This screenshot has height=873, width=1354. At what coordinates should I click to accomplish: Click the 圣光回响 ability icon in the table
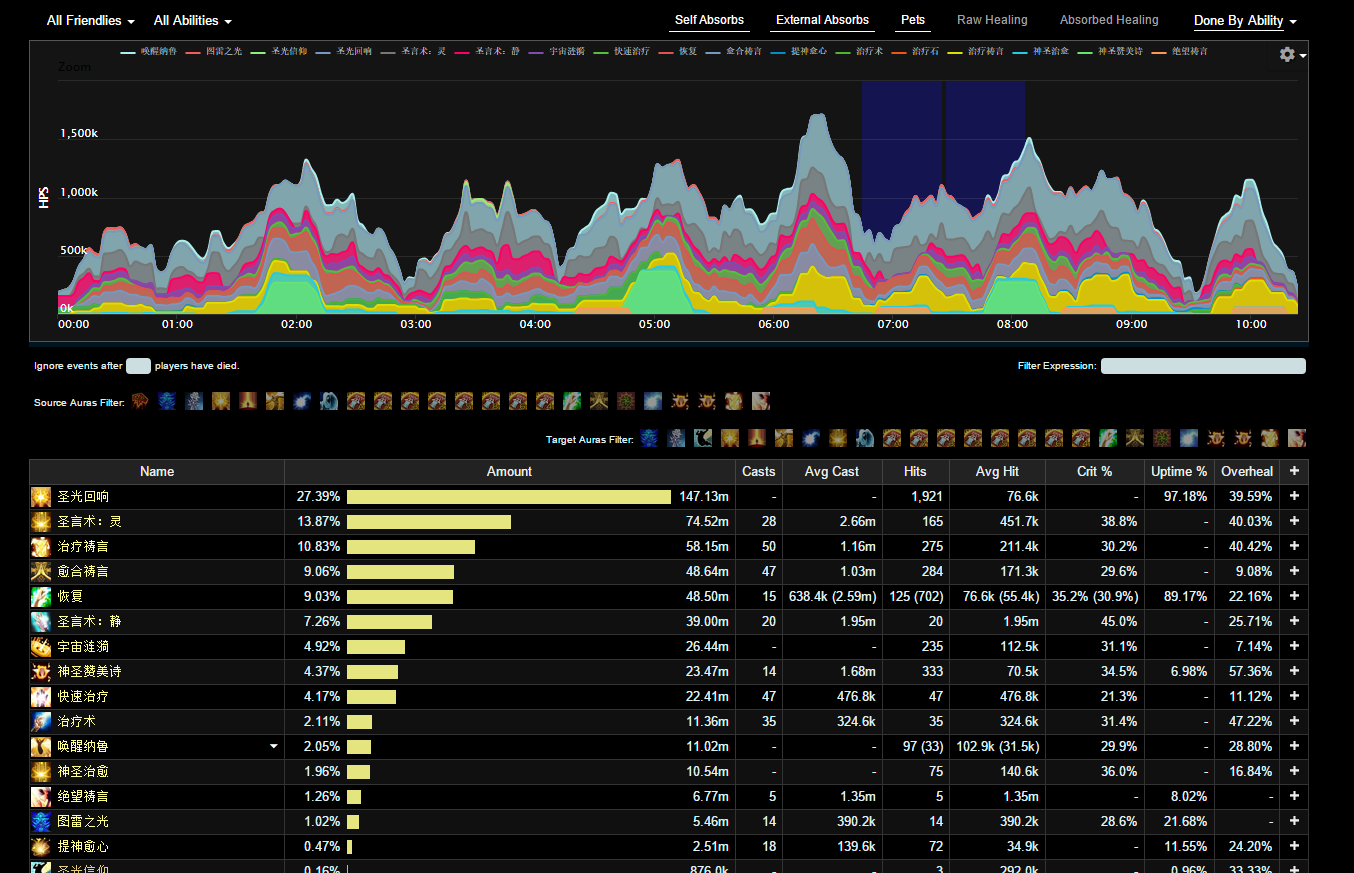pos(41,497)
